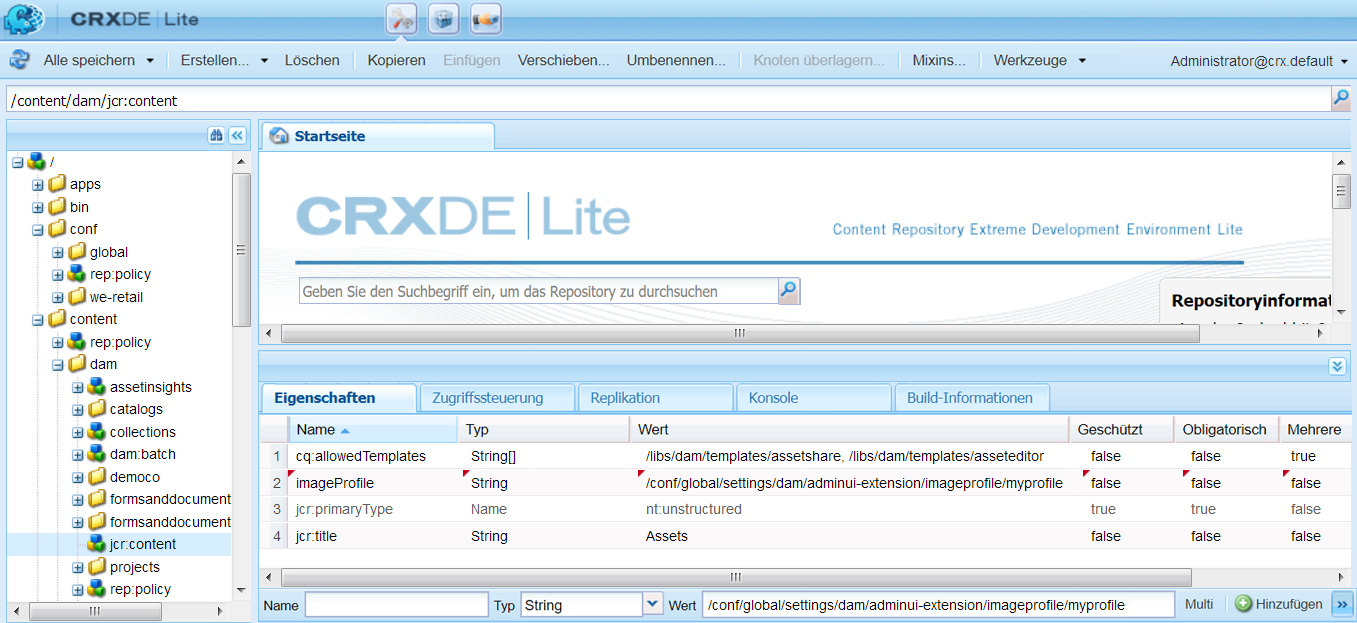Switch to the Build-Informationen tab
Viewport: 1357px width, 623px height.
[971, 398]
